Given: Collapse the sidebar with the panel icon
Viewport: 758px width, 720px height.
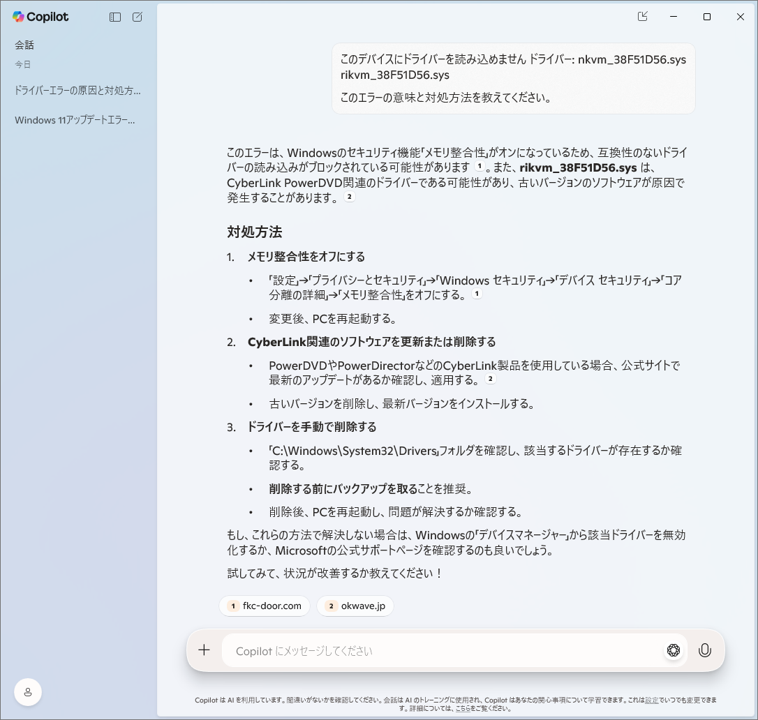Looking at the screenshot, I should (115, 17).
